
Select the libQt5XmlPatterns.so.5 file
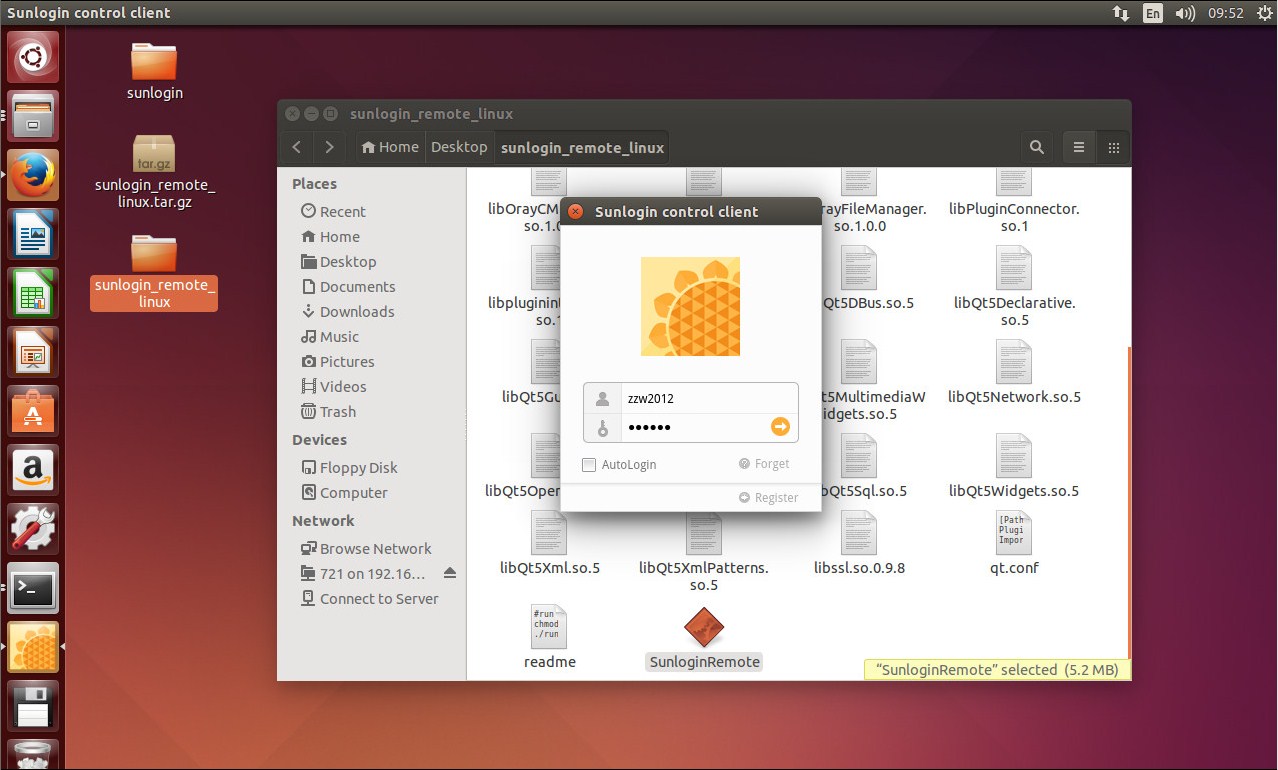[x=704, y=553]
